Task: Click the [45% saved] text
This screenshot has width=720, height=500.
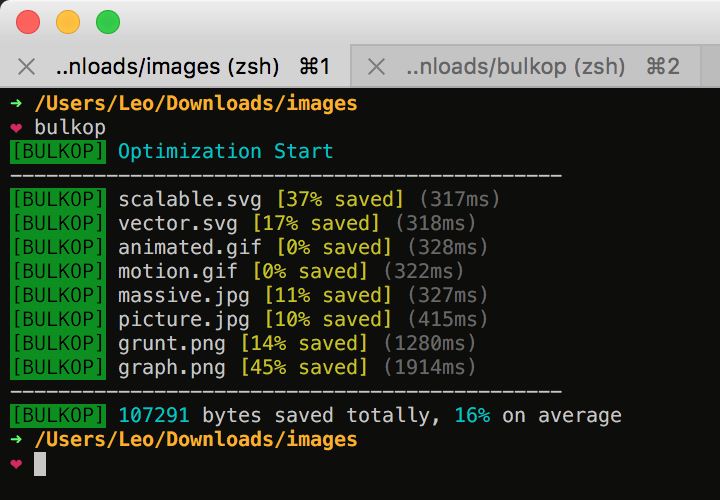Action: [304, 368]
